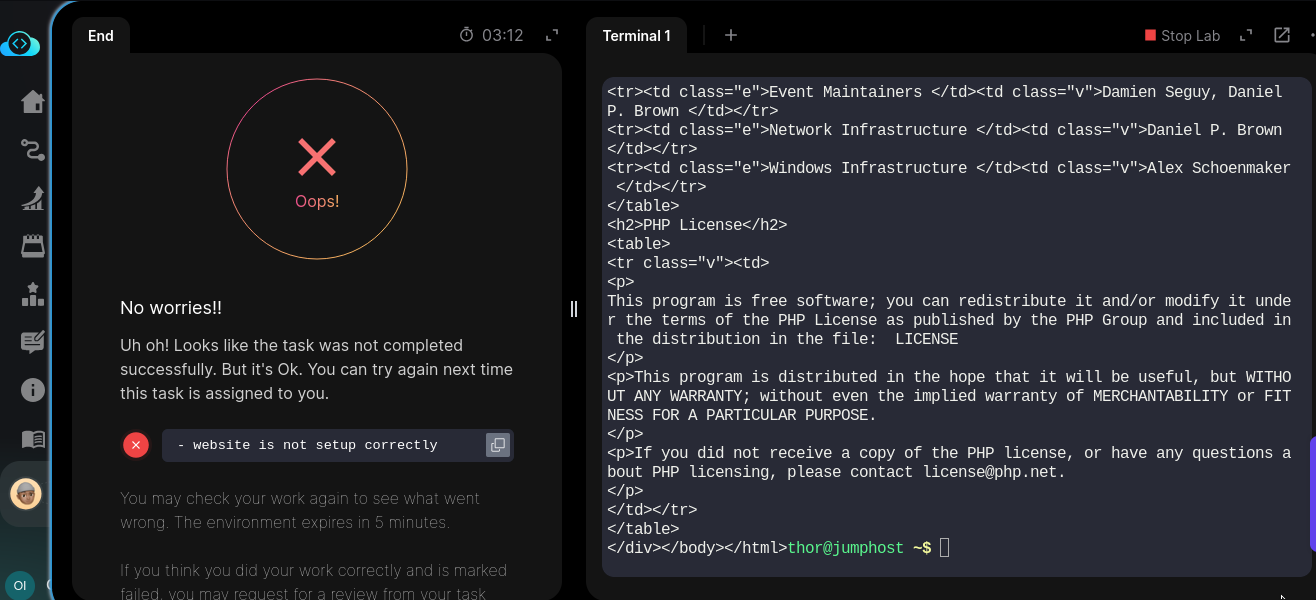Open the learning path route icon

(33, 150)
